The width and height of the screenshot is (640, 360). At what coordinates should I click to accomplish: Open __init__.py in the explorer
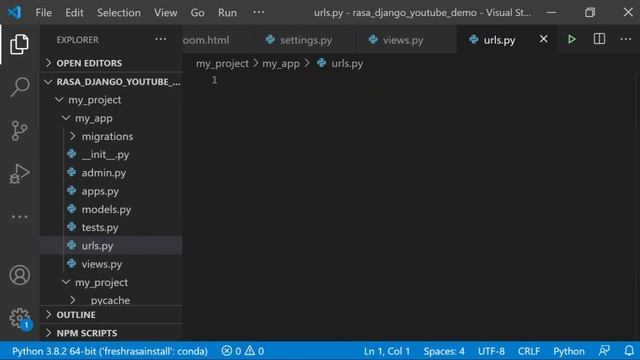point(111,155)
